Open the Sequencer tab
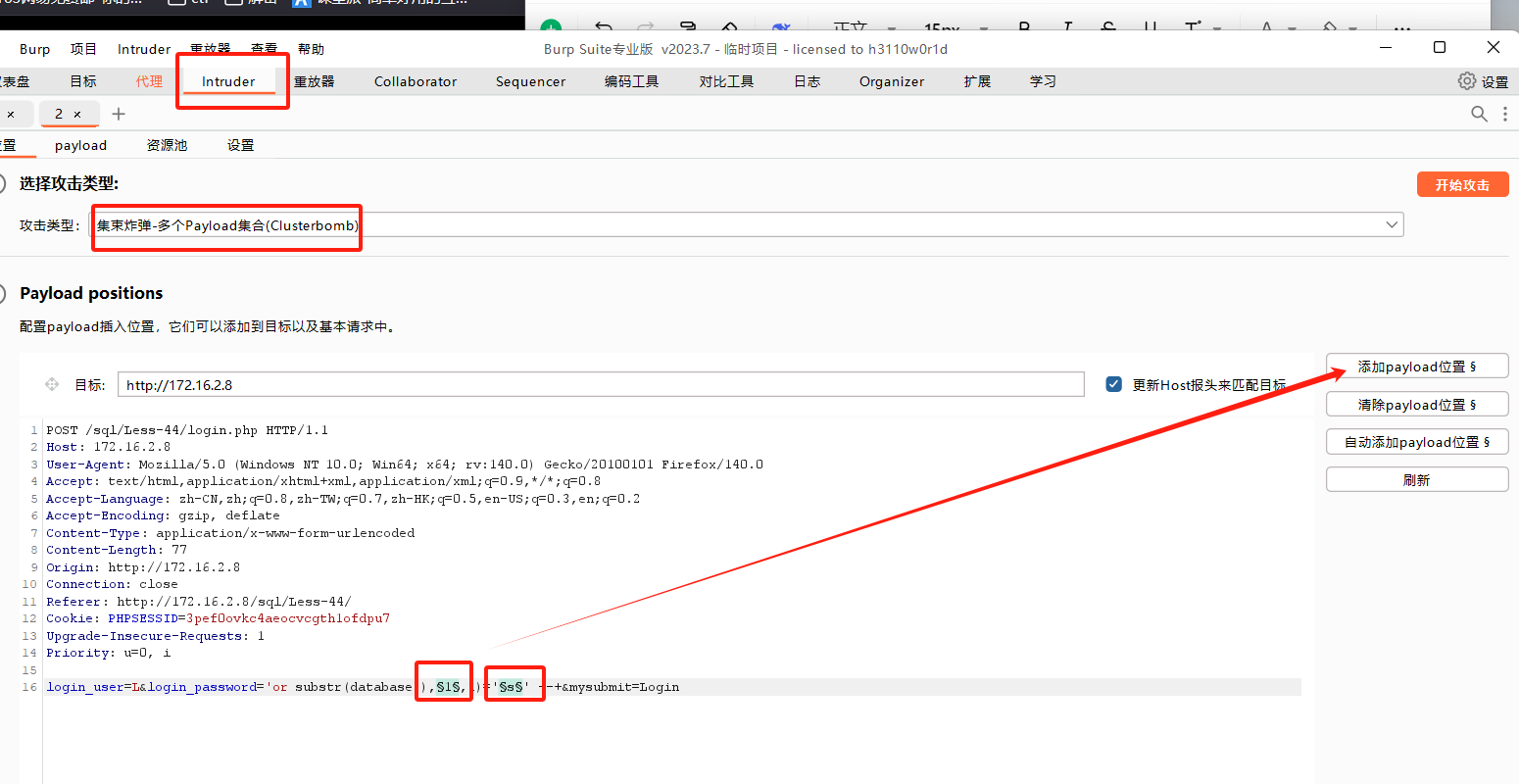1519x784 pixels. click(x=530, y=81)
